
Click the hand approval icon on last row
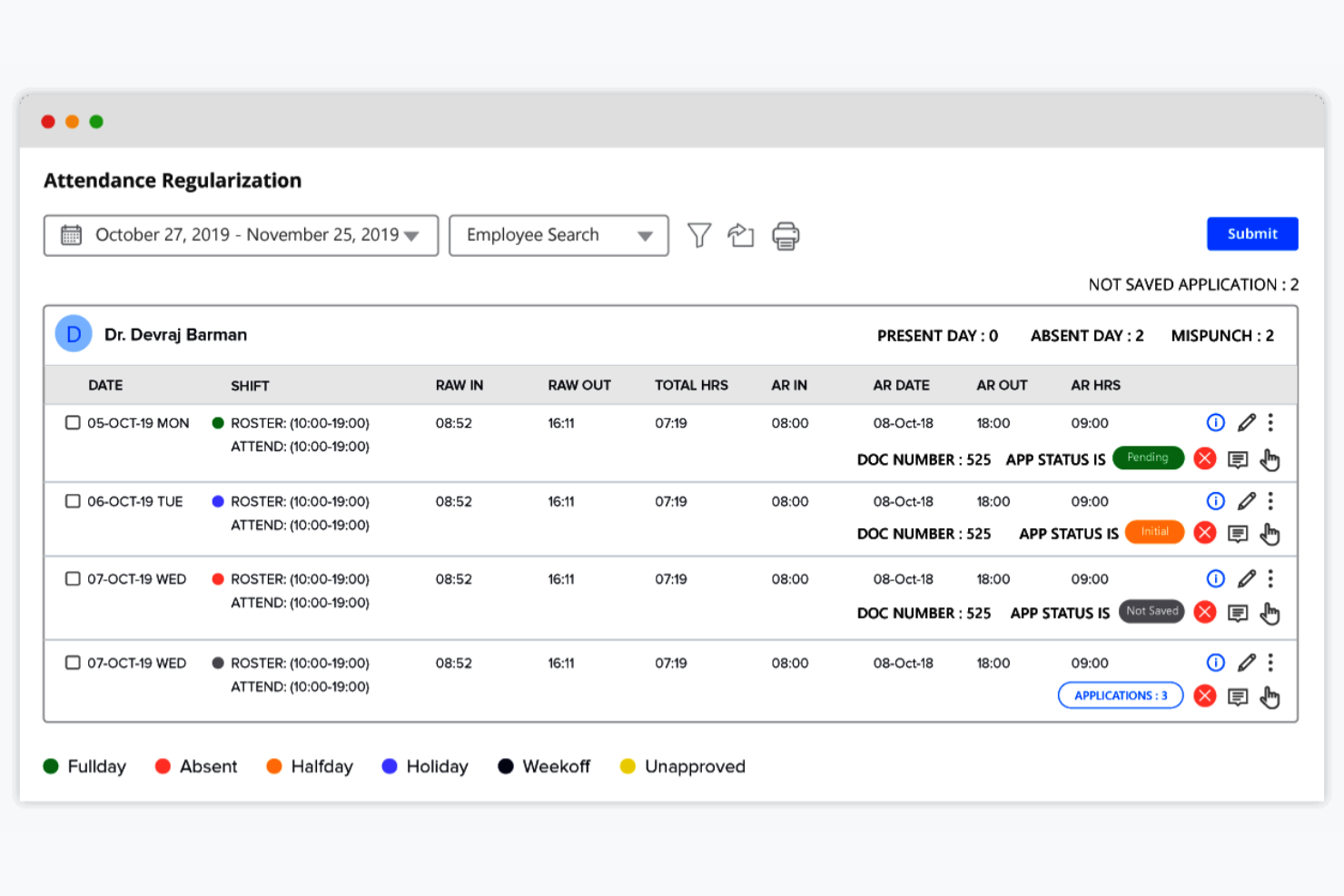(1270, 697)
